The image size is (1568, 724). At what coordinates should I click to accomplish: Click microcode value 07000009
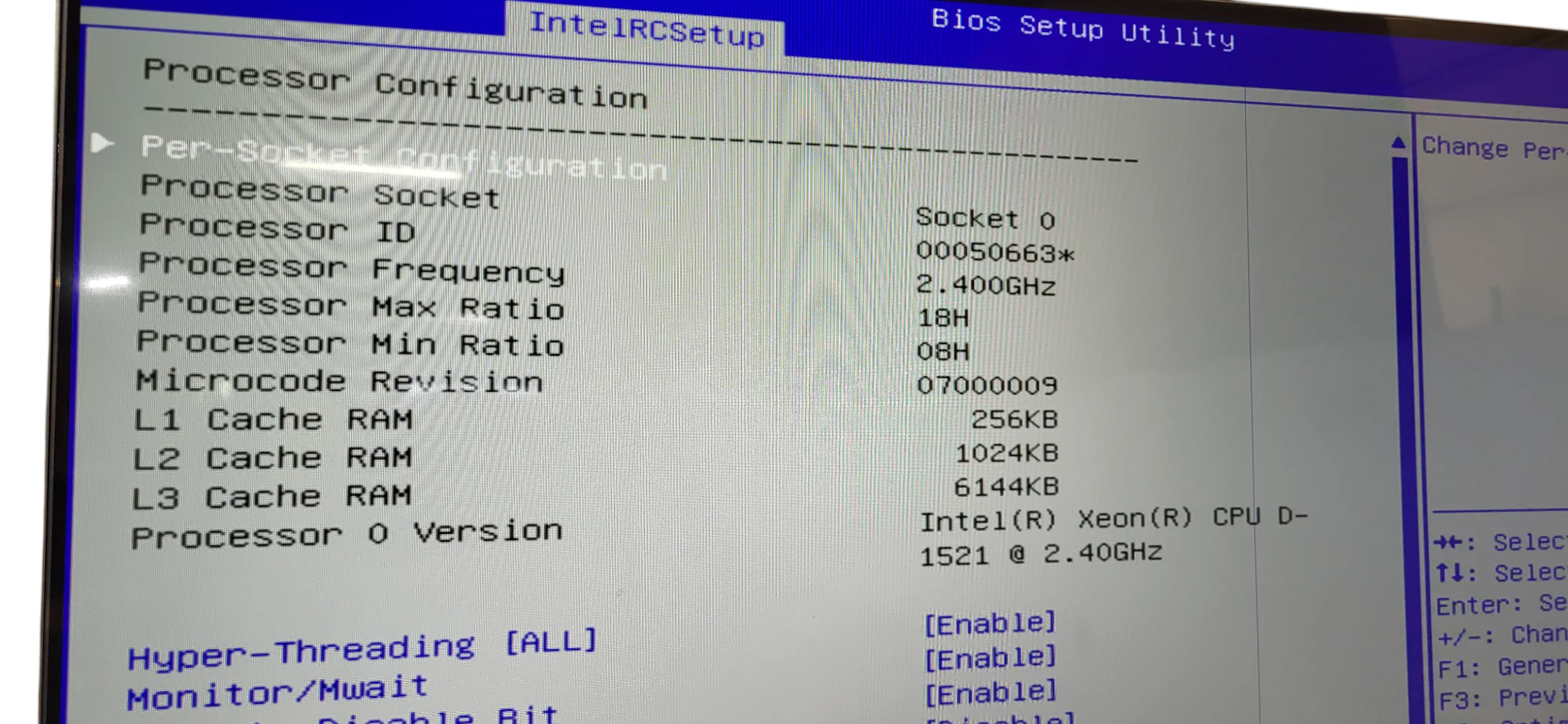[988, 385]
